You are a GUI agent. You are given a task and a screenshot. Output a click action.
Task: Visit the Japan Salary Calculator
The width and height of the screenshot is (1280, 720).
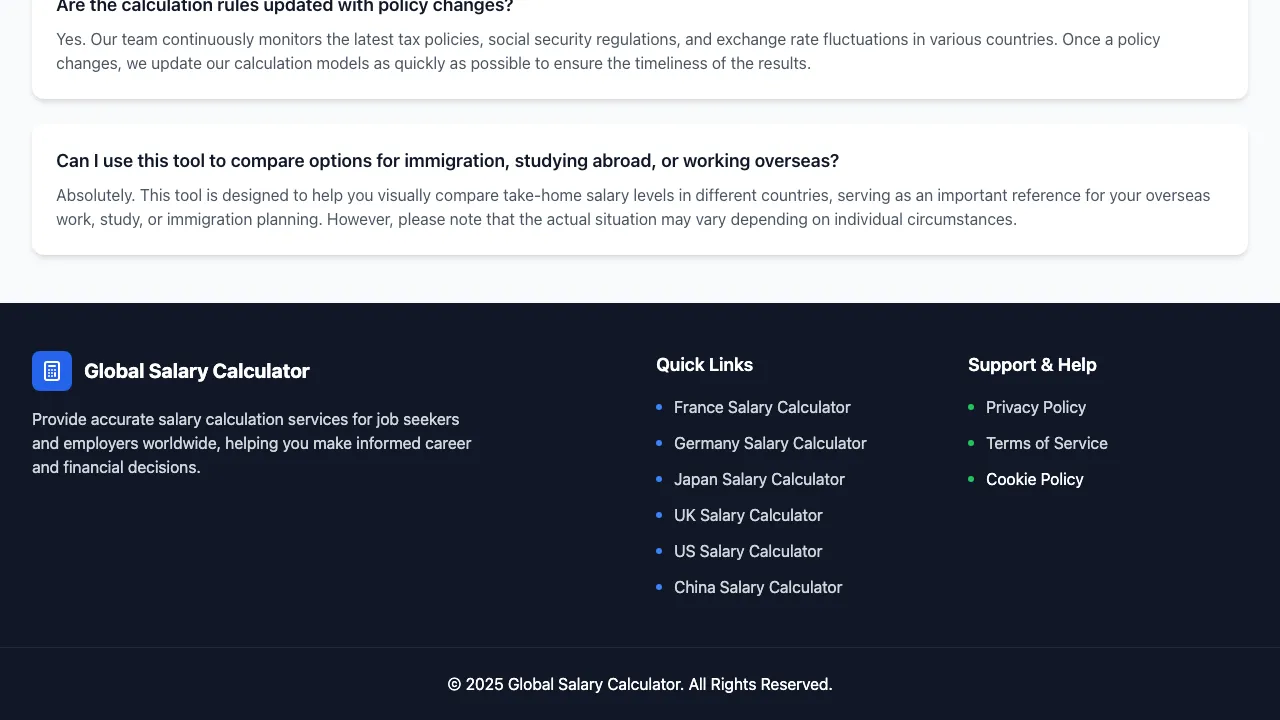[759, 479]
